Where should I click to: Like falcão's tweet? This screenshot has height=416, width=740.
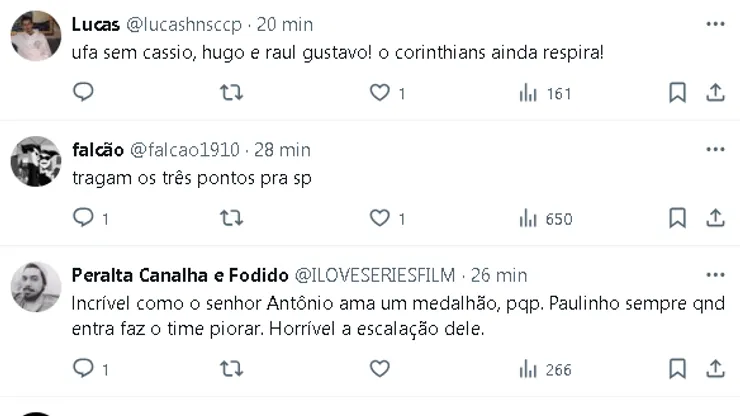coord(380,218)
